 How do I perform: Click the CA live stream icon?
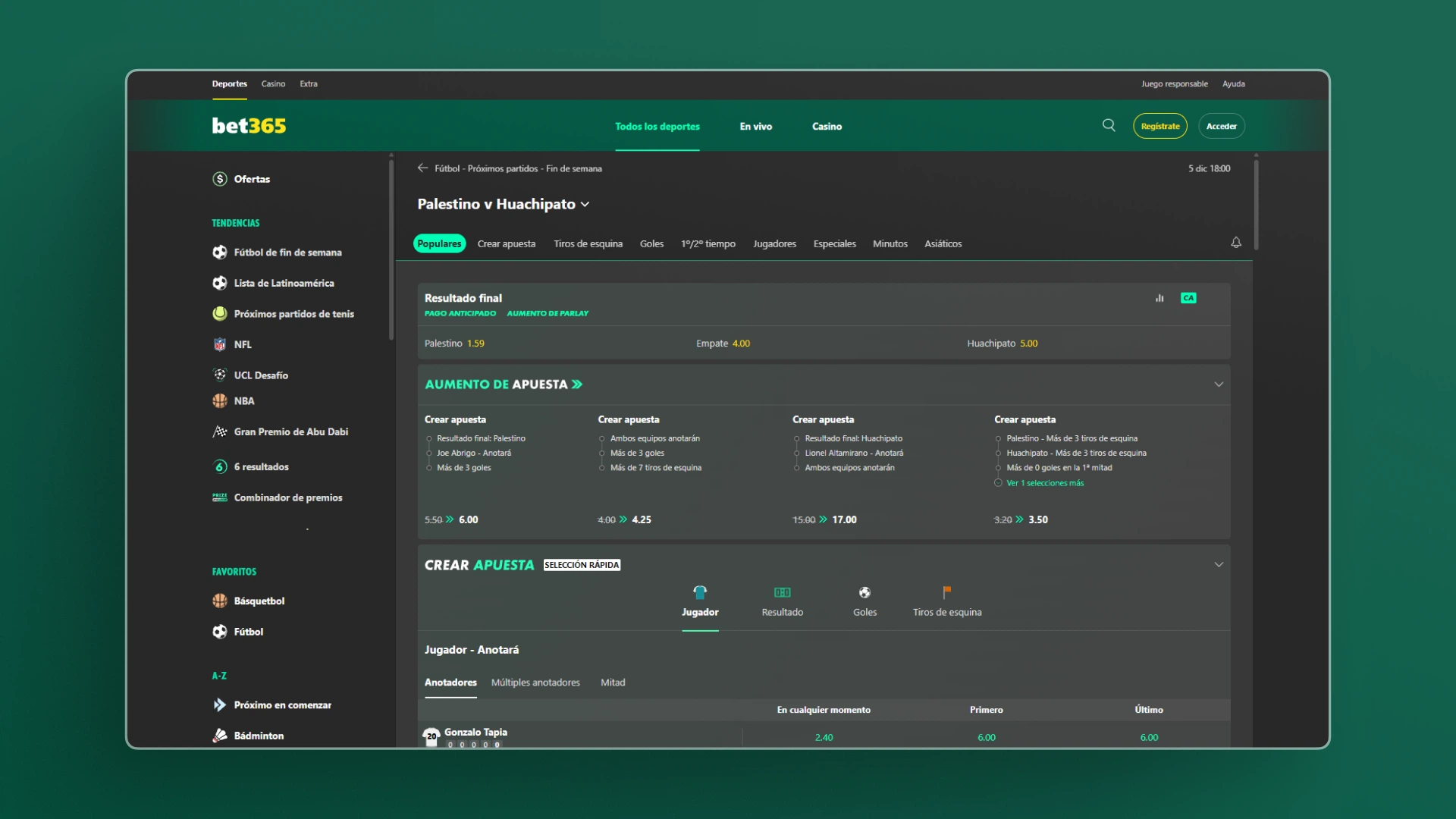coord(1188,298)
